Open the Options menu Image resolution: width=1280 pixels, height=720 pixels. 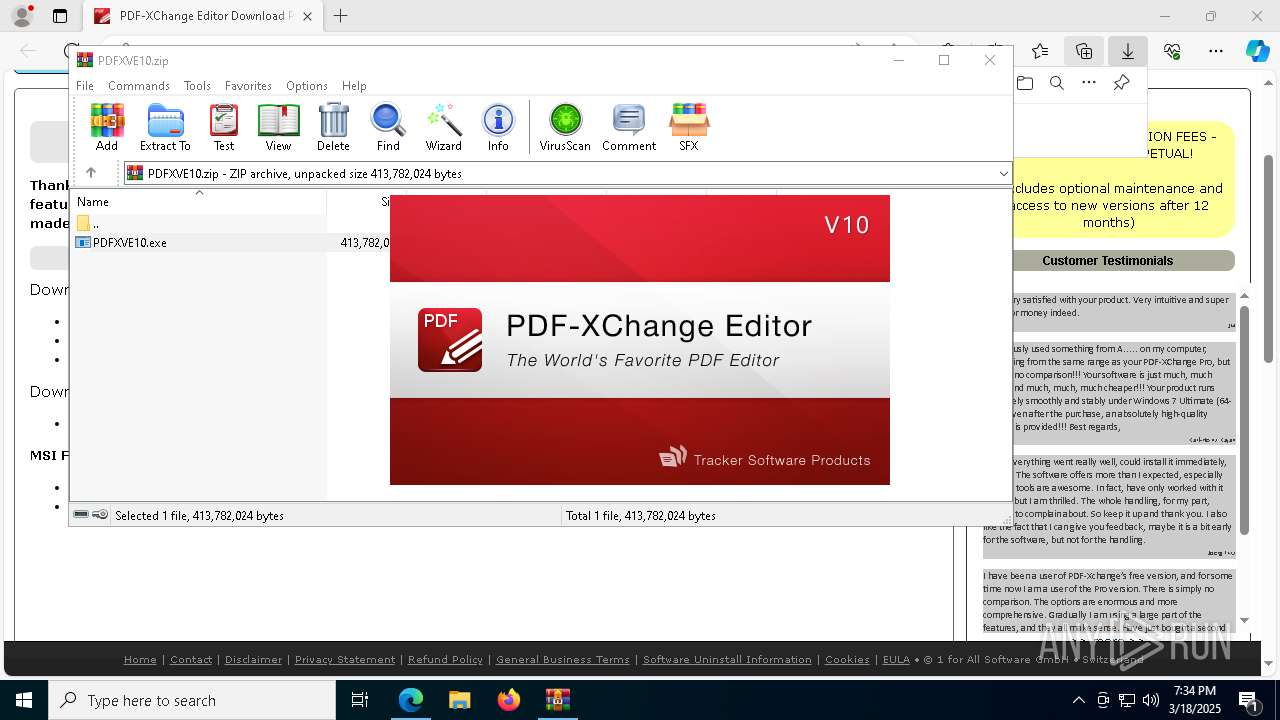[x=306, y=86]
